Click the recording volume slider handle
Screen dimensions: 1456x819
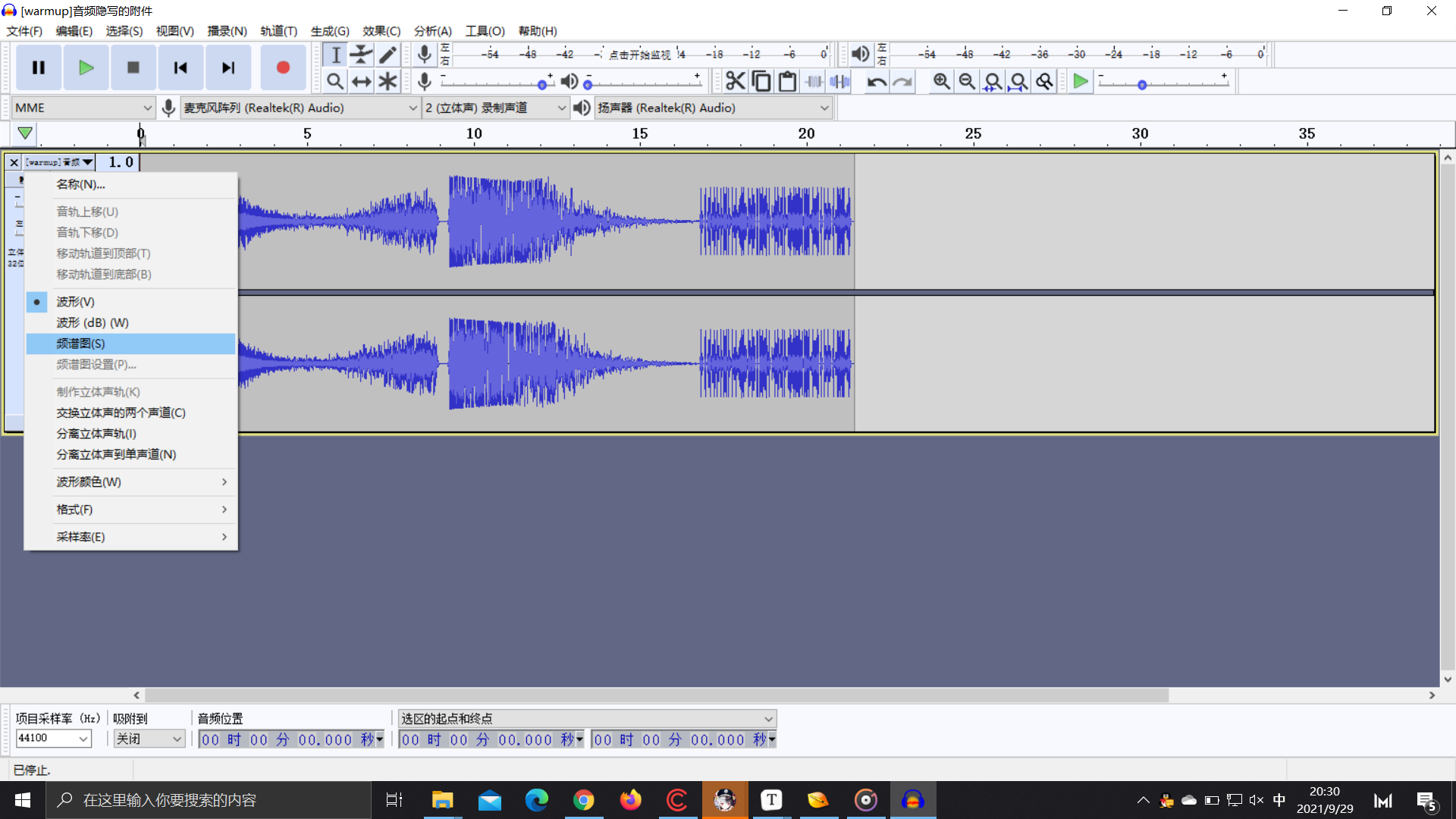coord(542,85)
